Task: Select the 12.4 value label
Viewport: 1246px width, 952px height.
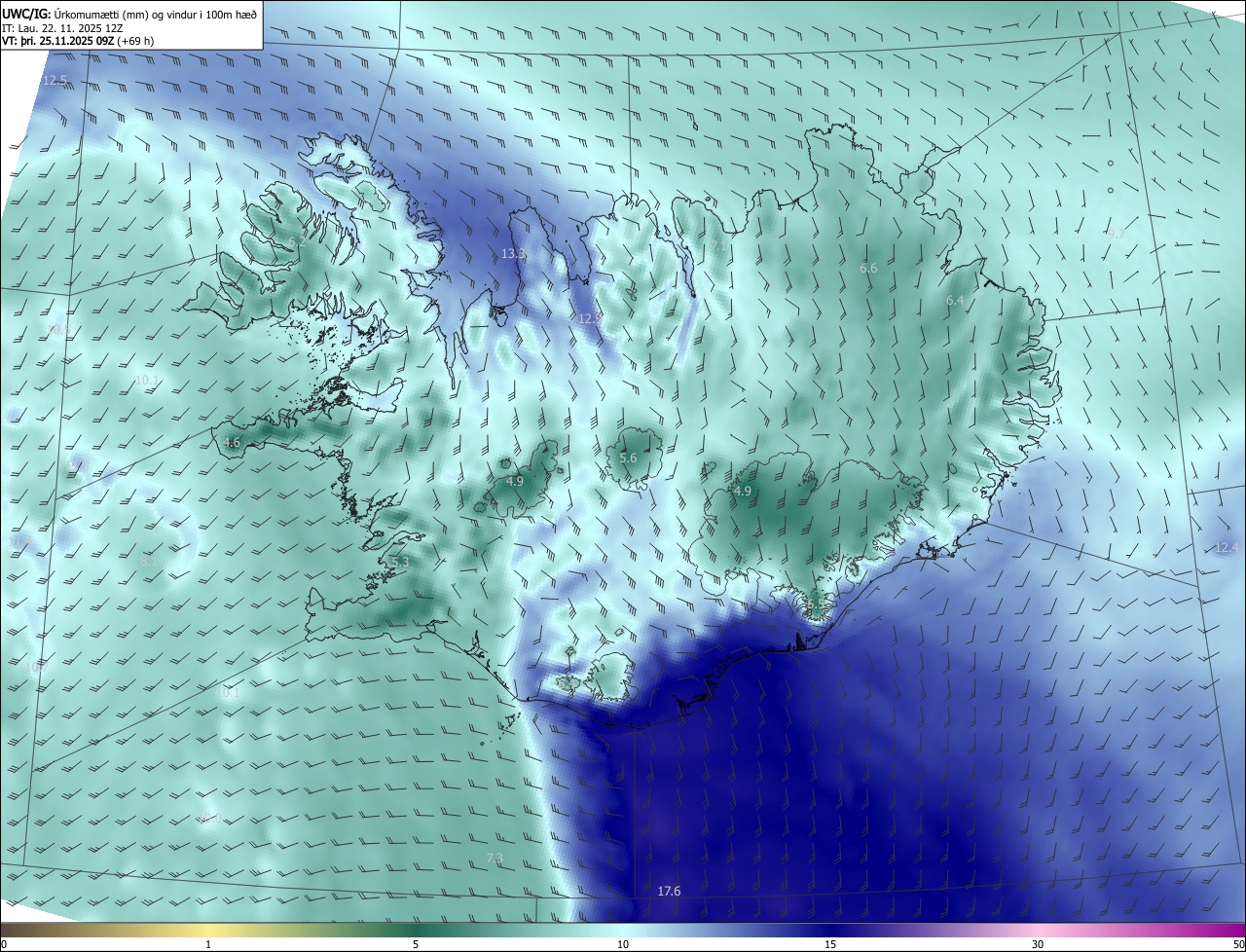Action: pyautogui.click(x=1227, y=548)
